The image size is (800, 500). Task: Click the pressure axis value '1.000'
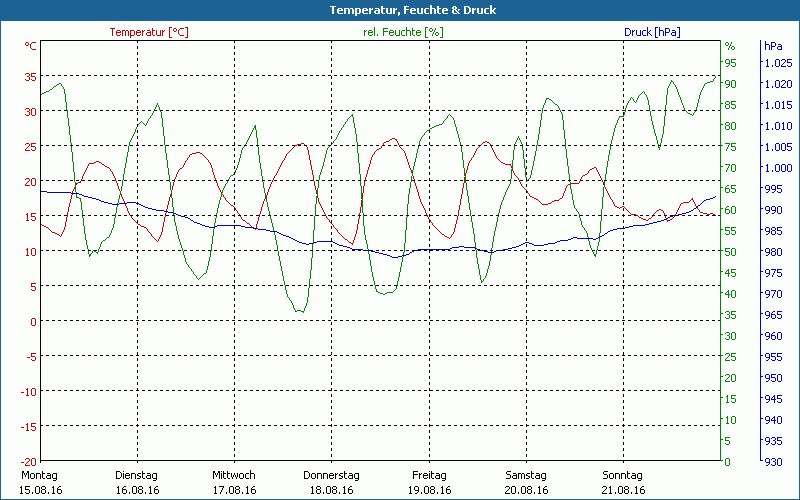coord(778,168)
